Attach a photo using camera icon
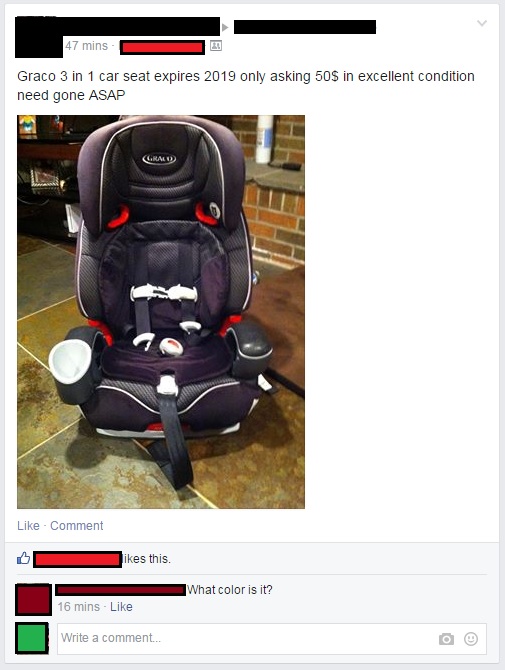Screen dimensions: 505x670 point(446,639)
